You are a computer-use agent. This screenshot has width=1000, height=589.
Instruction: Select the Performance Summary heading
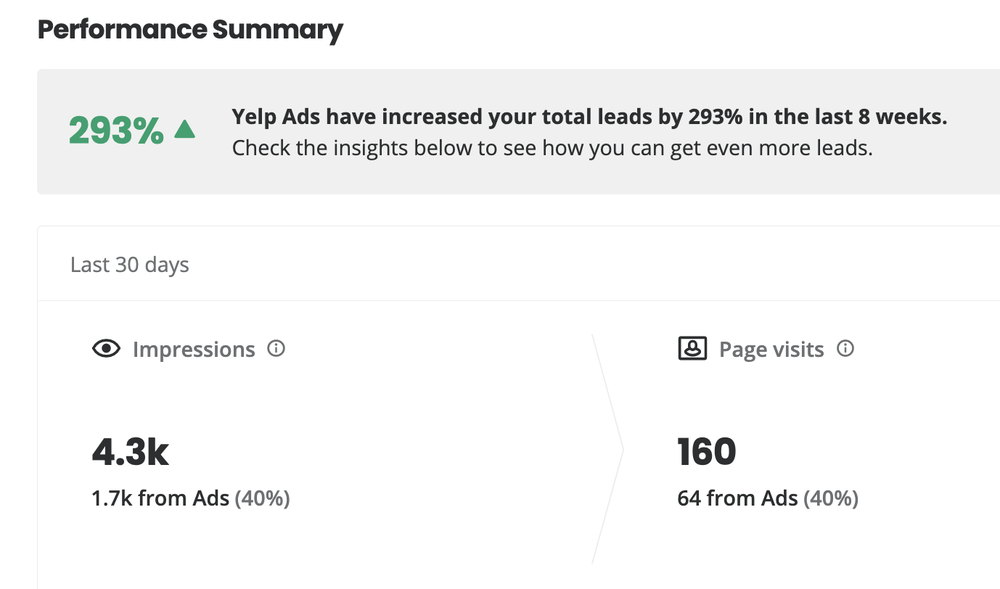[x=190, y=30]
